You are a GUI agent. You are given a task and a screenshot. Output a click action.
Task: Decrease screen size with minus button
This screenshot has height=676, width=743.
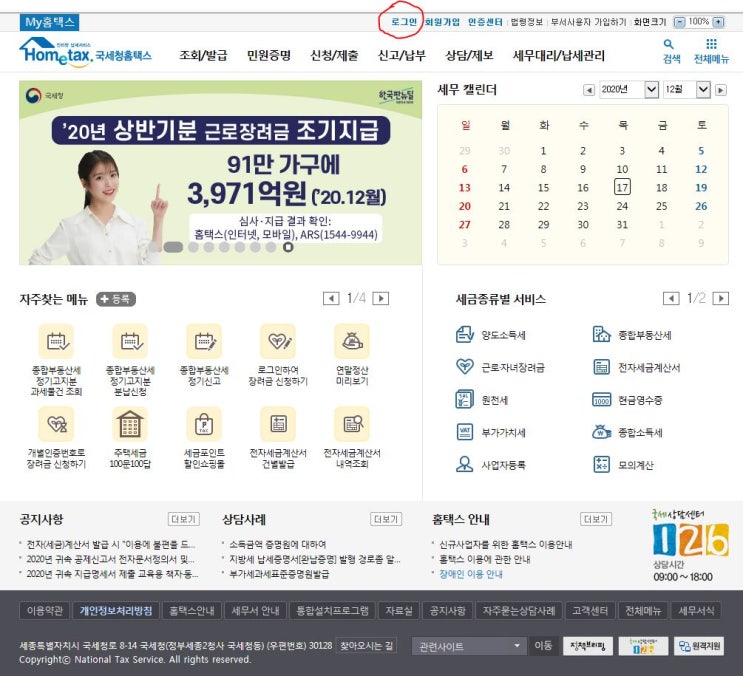click(x=680, y=22)
